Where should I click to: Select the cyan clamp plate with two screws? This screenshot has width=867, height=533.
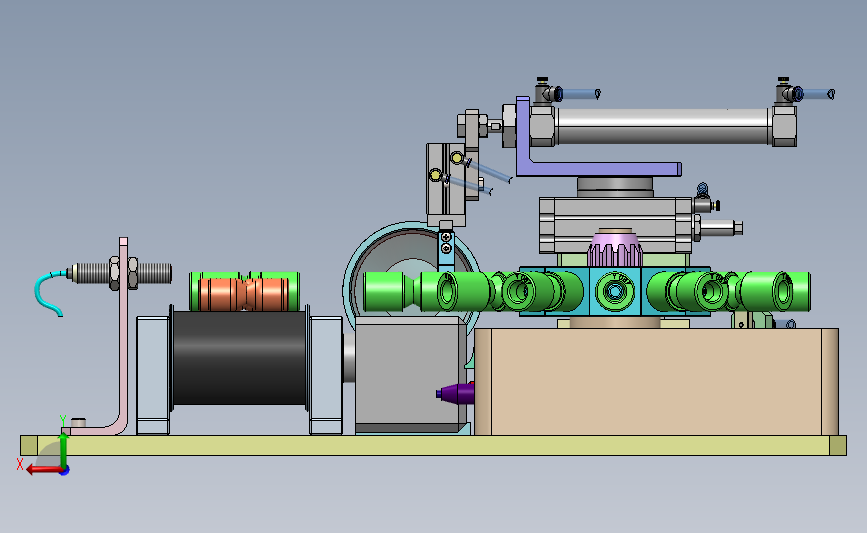446,250
